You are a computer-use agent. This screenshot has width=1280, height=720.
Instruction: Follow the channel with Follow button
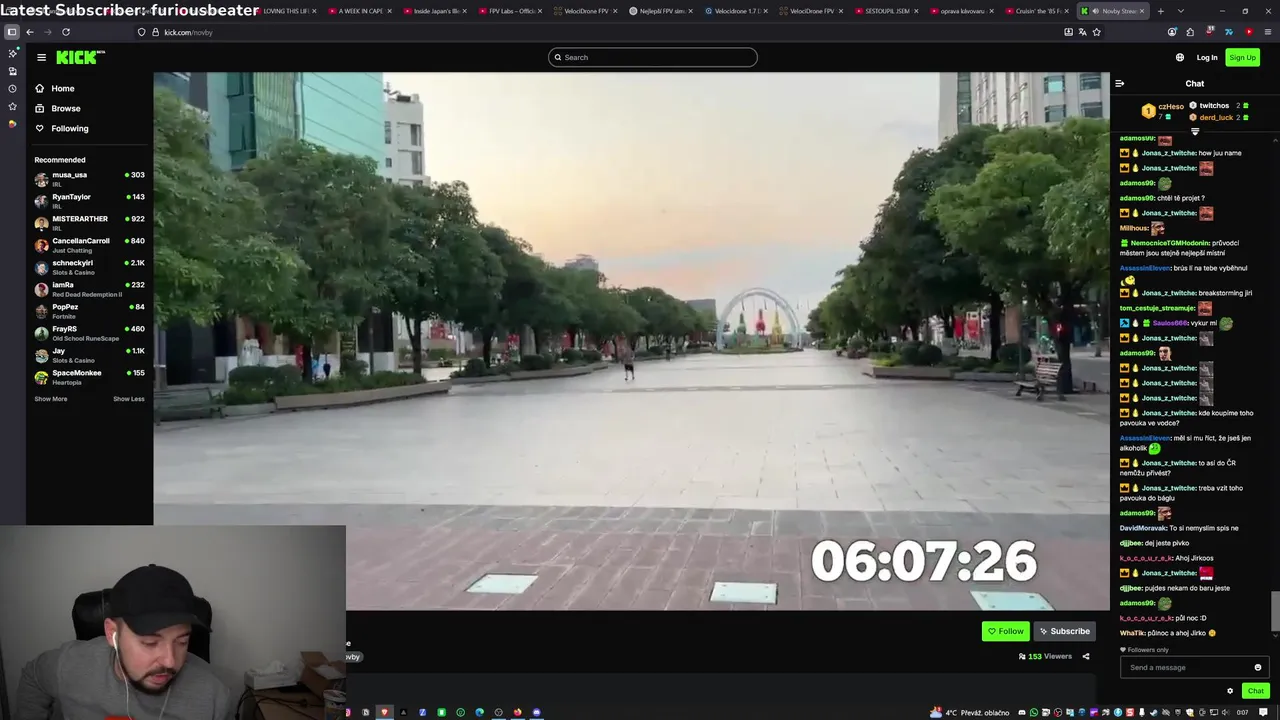pos(1005,631)
